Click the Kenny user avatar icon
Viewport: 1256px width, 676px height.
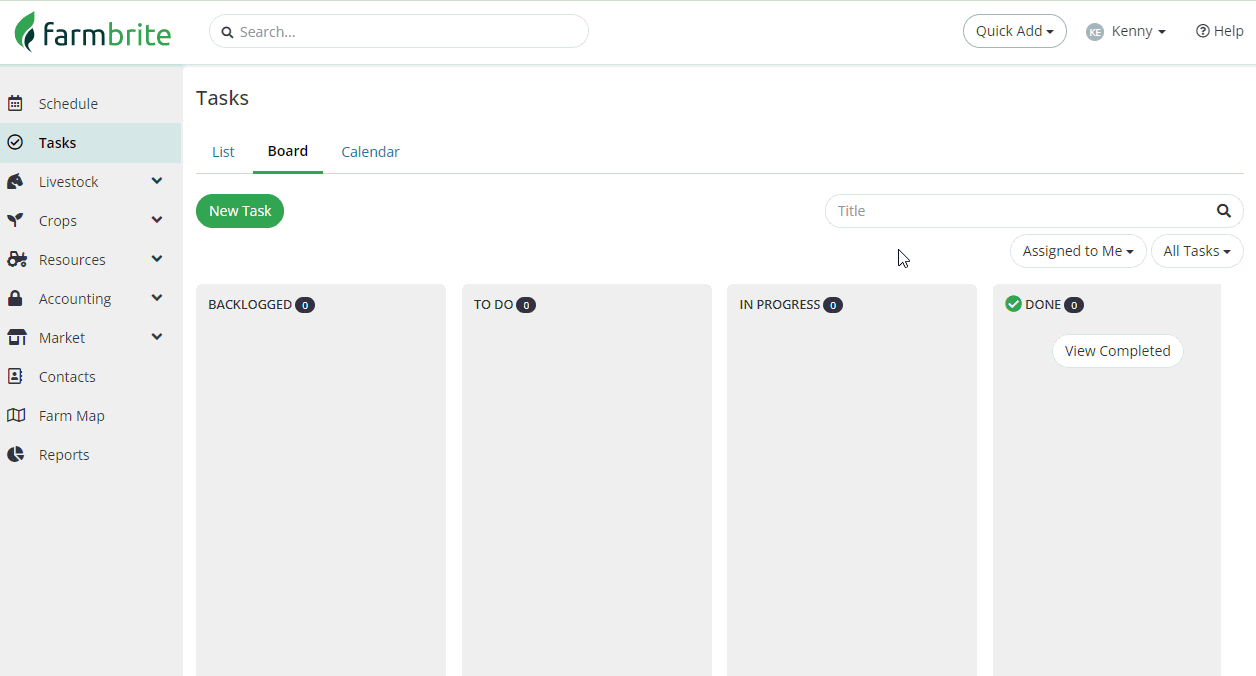[1095, 32]
